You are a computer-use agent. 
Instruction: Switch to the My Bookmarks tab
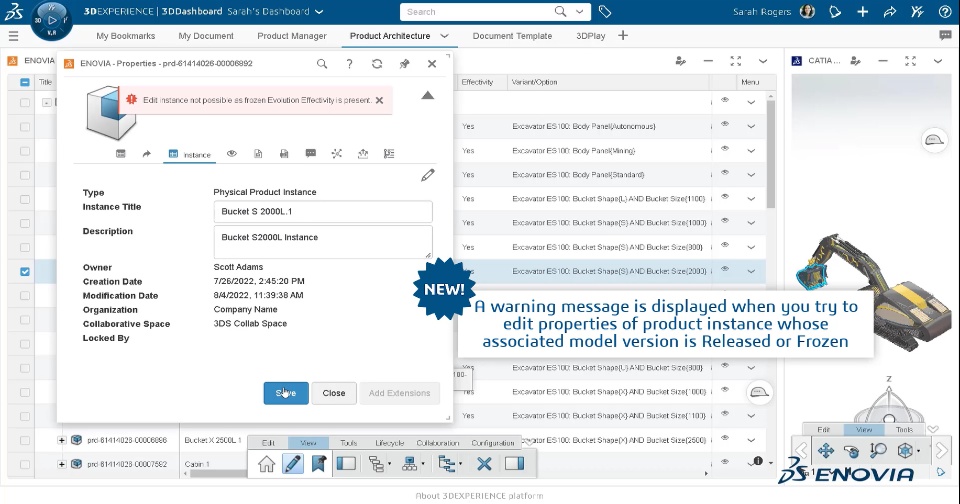point(126,36)
